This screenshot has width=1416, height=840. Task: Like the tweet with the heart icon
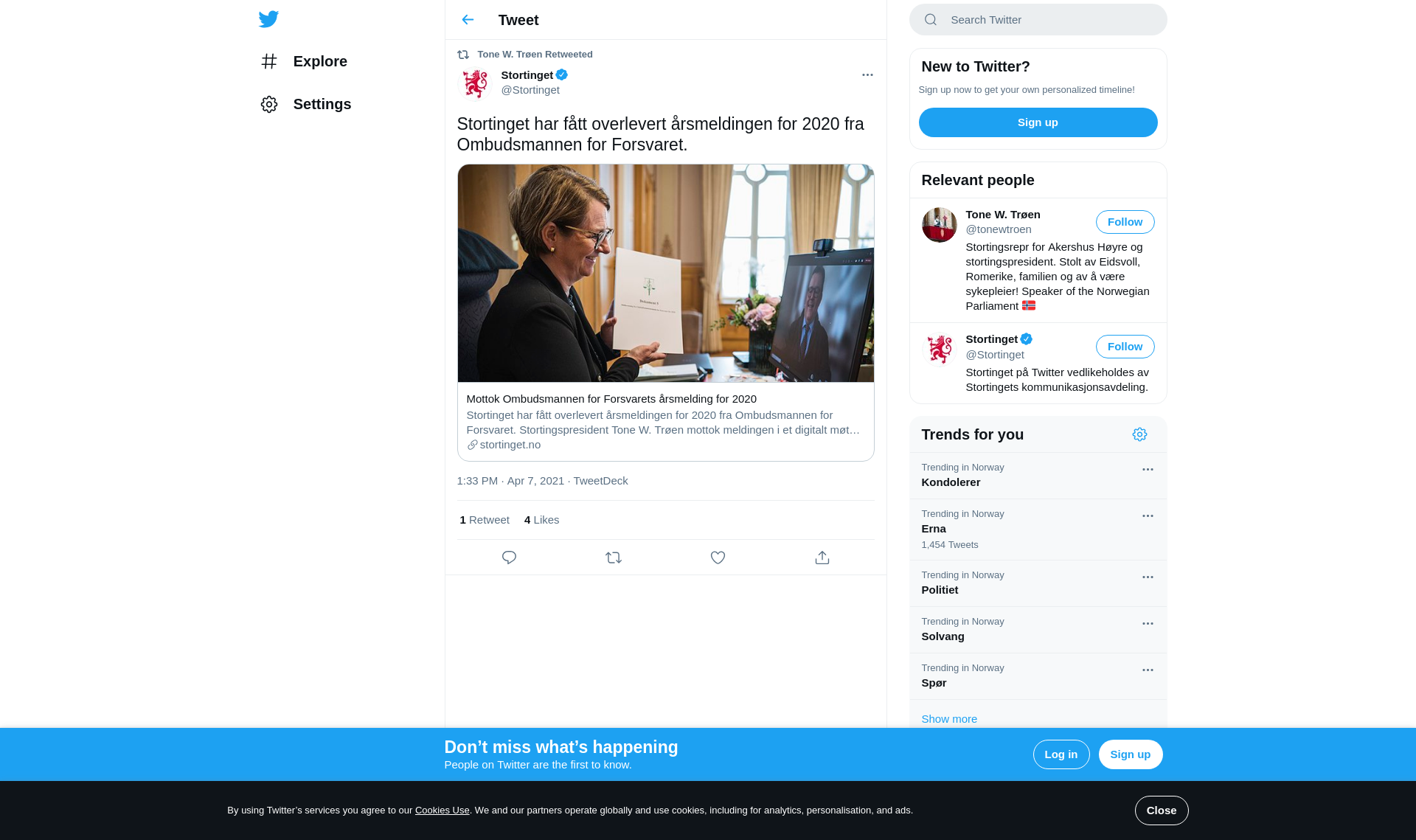[718, 558]
